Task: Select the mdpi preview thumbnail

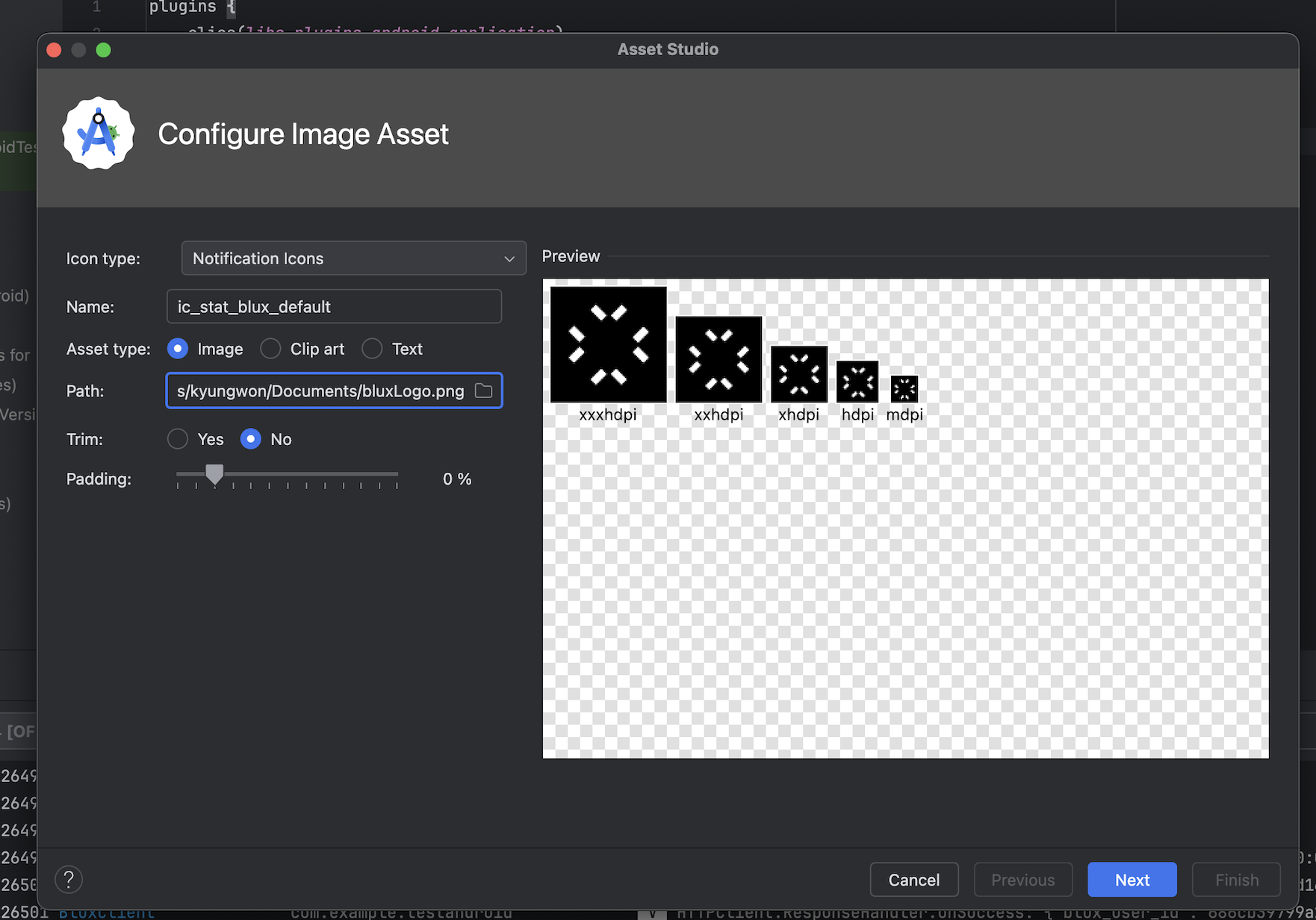Action: click(904, 389)
